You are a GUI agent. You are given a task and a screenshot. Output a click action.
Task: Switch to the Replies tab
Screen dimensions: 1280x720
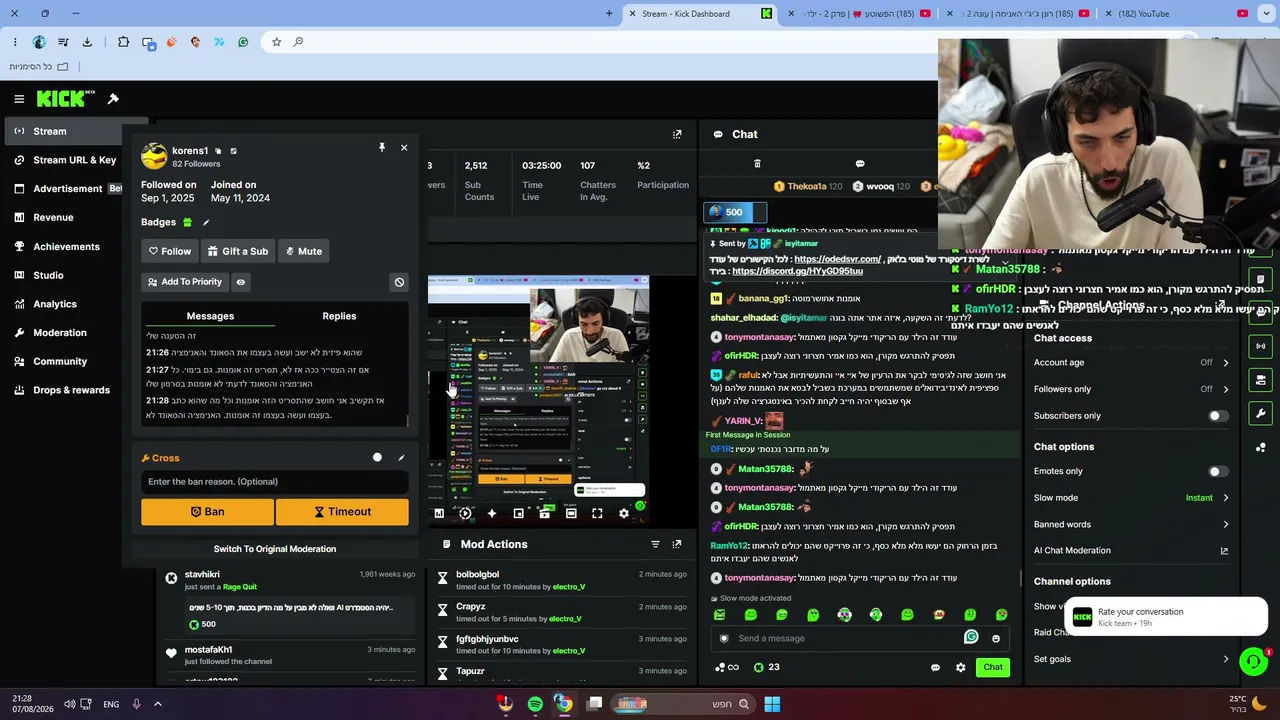(339, 316)
